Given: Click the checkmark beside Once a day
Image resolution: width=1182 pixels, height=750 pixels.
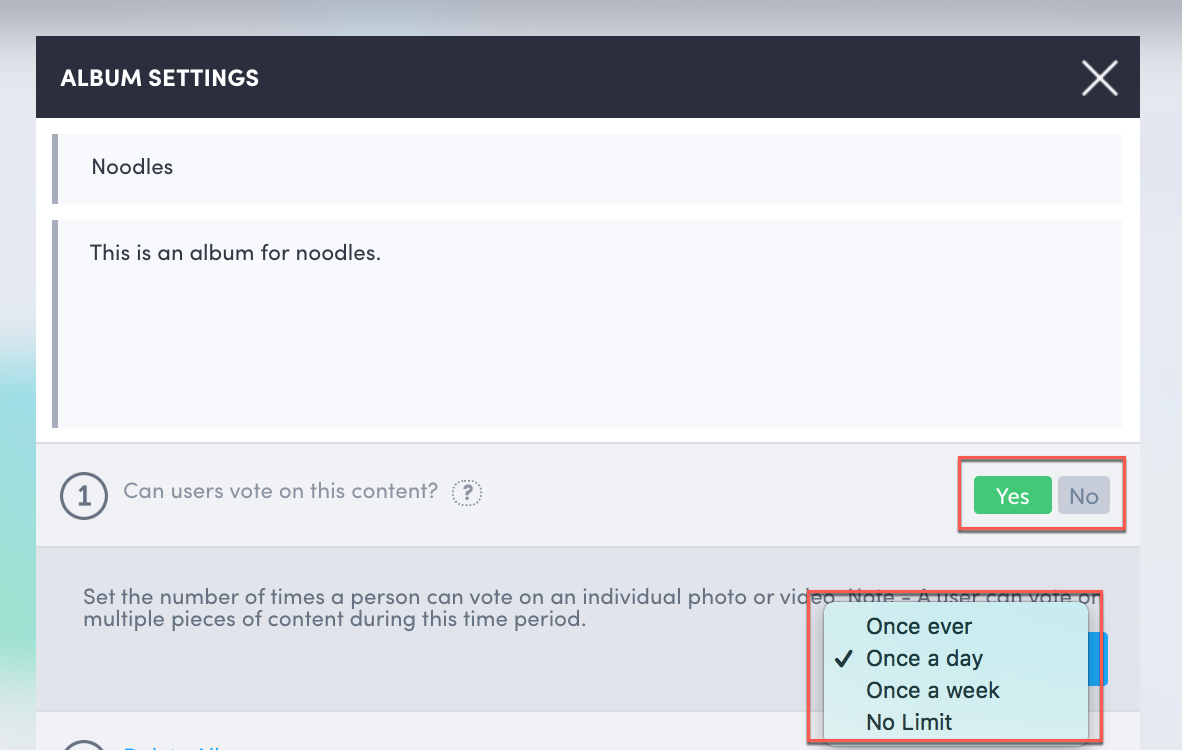Looking at the screenshot, I should pyautogui.click(x=845, y=658).
